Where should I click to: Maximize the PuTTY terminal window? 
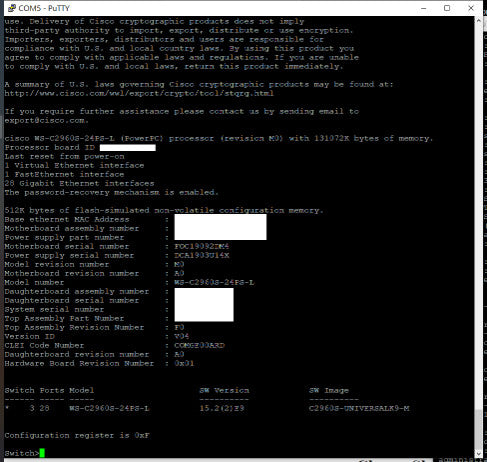click(x=447, y=8)
